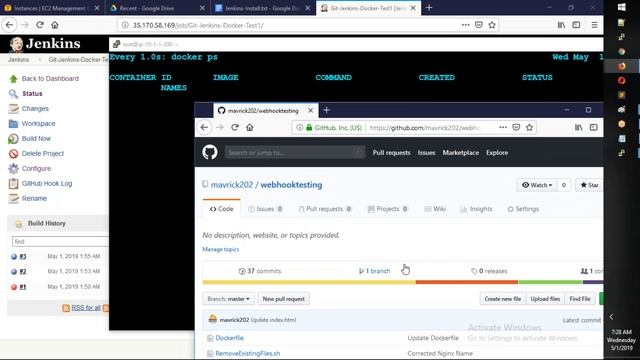The width and height of the screenshot is (640, 360).
Task: Open Issues in GitHub header
Action: (x=426, y=152)
